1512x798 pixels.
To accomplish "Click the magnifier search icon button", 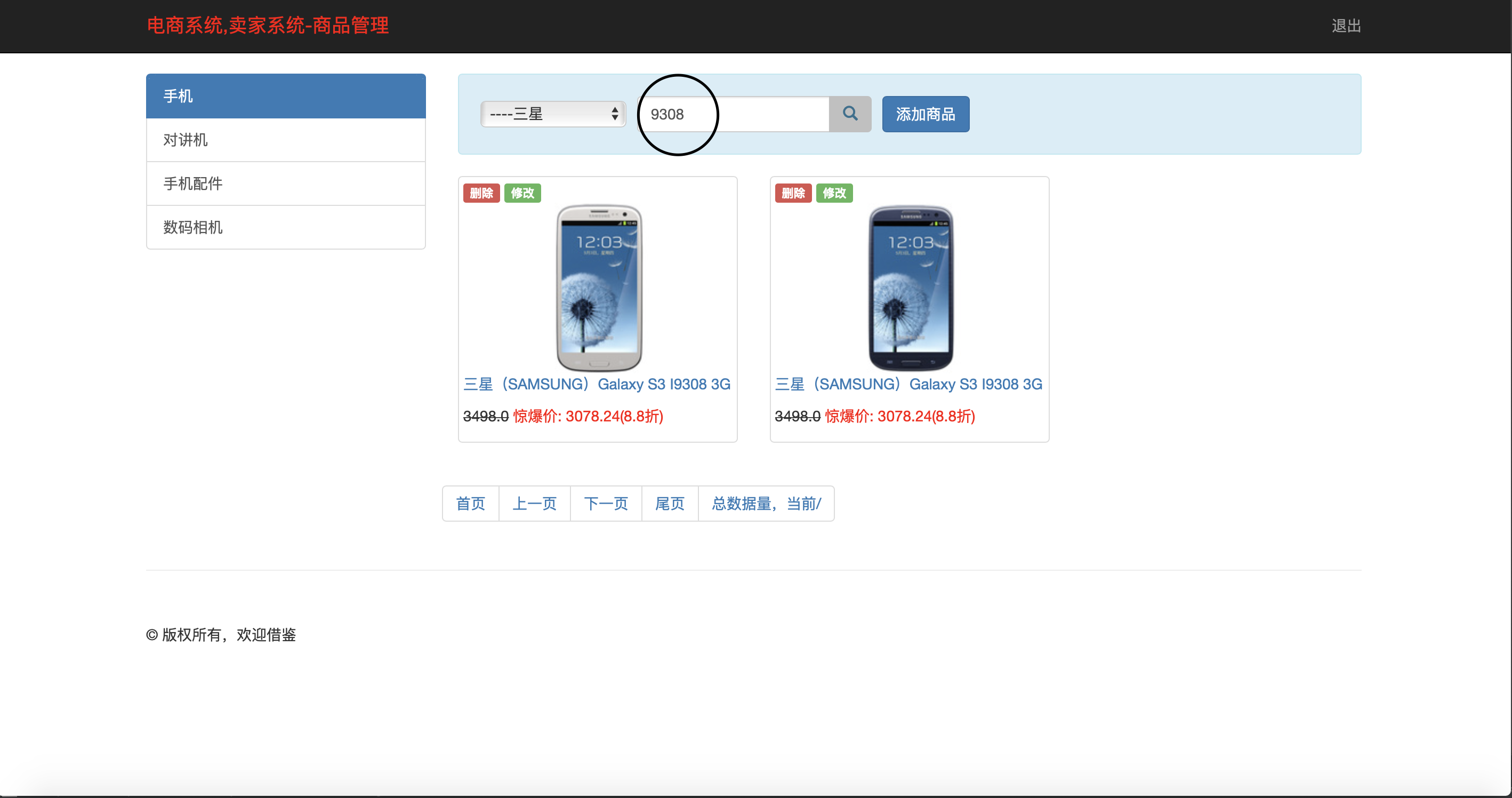I will pos(849,114).
